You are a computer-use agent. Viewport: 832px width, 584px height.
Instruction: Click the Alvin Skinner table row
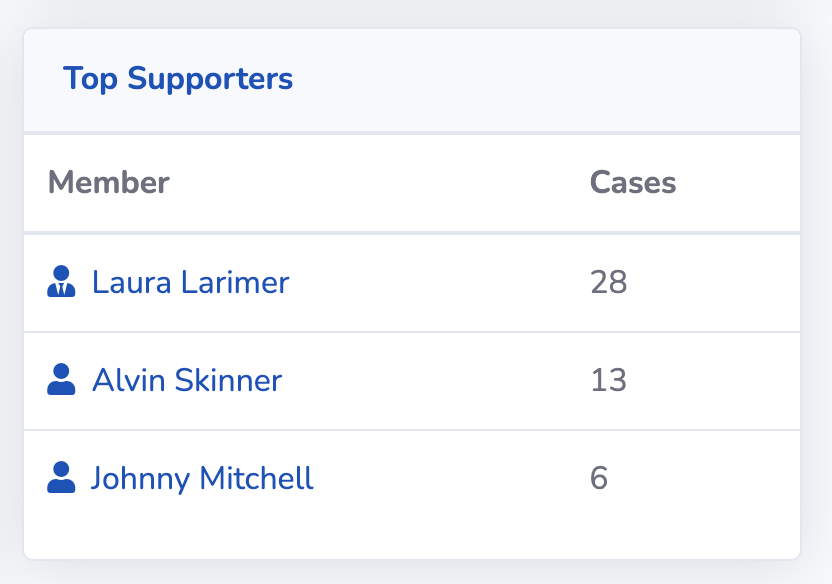pyautogui.click(x=412, y=381)
